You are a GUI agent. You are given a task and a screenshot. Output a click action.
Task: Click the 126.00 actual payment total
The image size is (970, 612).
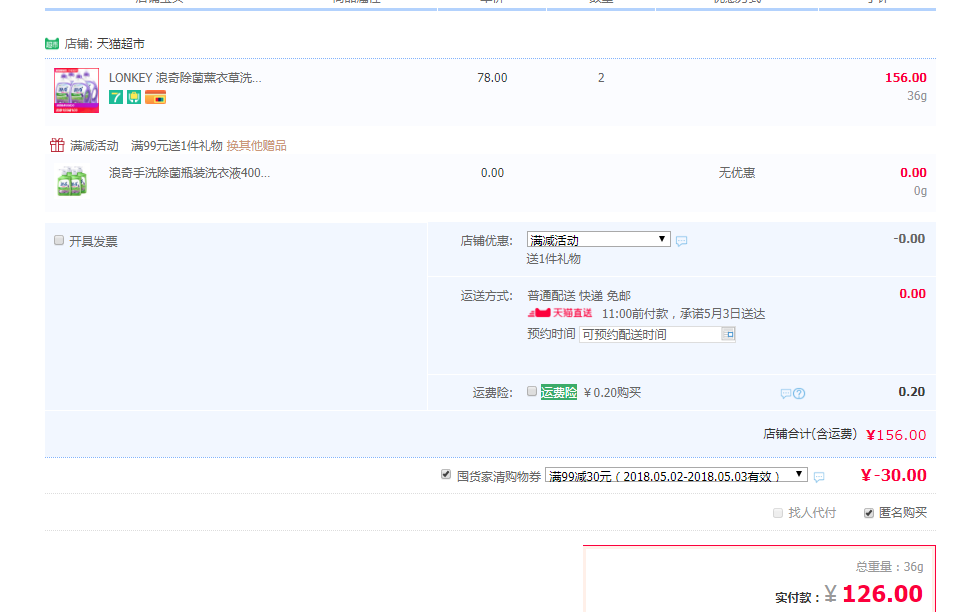click(x=883, y=594)
